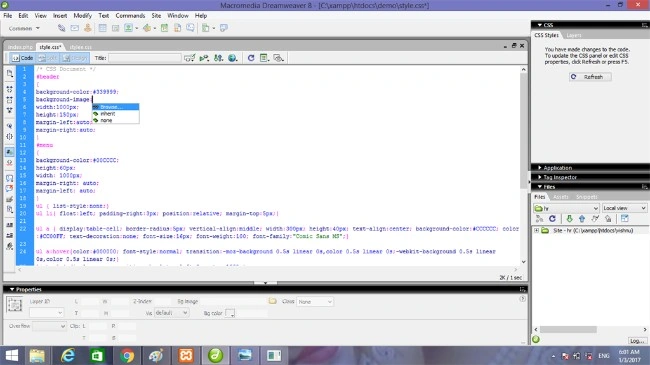Click Put files blue arrow in Files panel

[582, 219]
